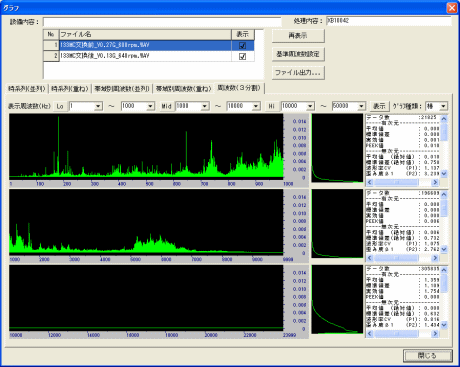Click the ファイル名 column header

[145, 35]
